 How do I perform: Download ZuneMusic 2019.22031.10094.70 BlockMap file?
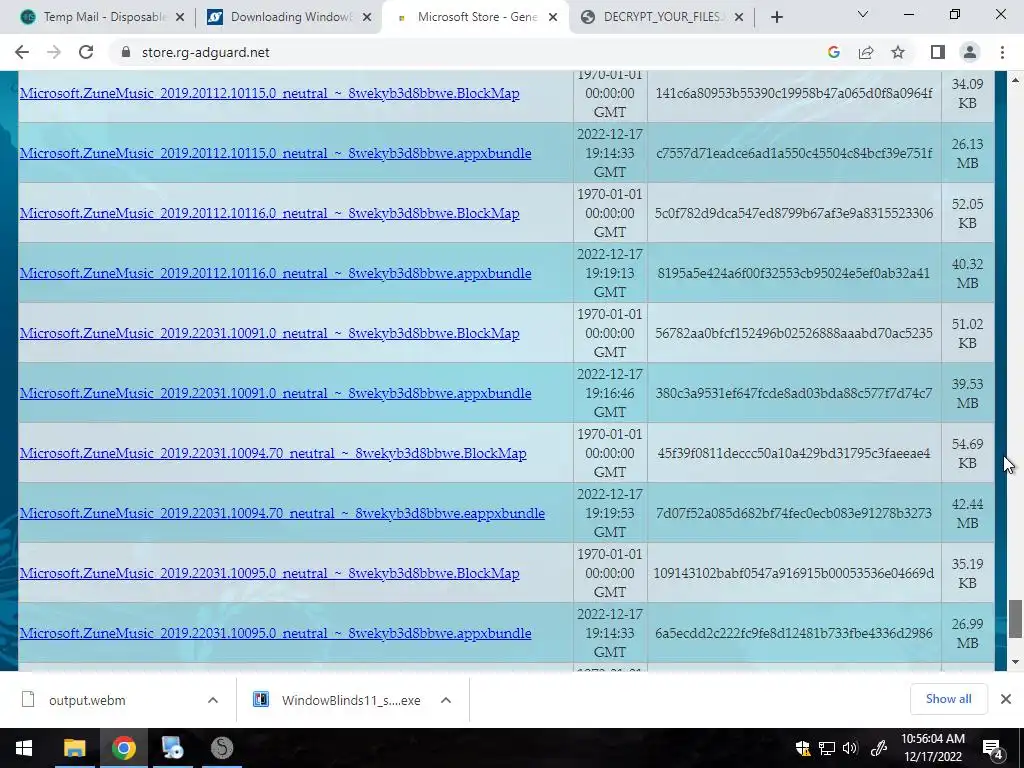(273, 453)
